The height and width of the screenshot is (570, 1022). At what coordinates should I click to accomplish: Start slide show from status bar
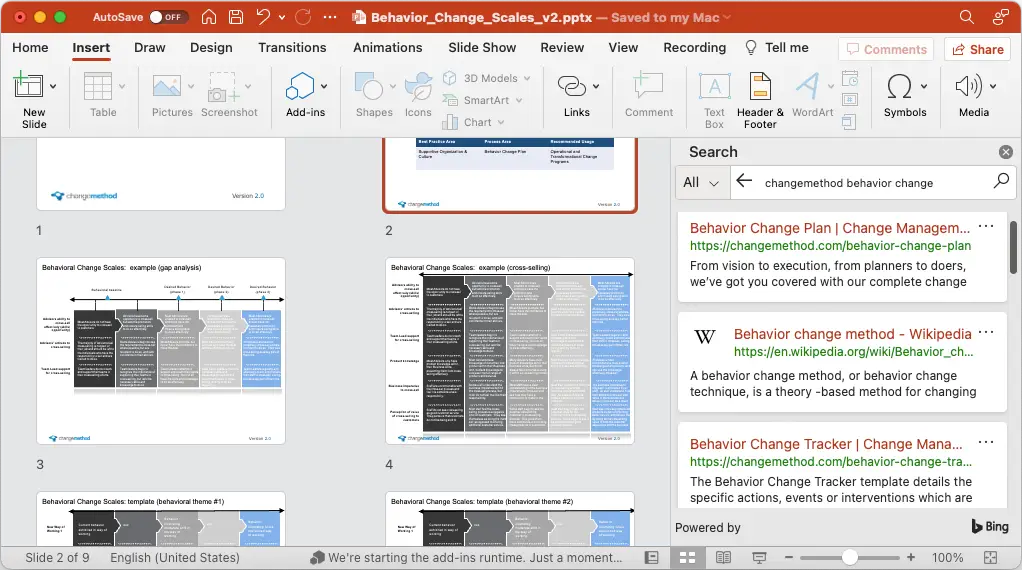pyautogui.click(x=759, y=558)
